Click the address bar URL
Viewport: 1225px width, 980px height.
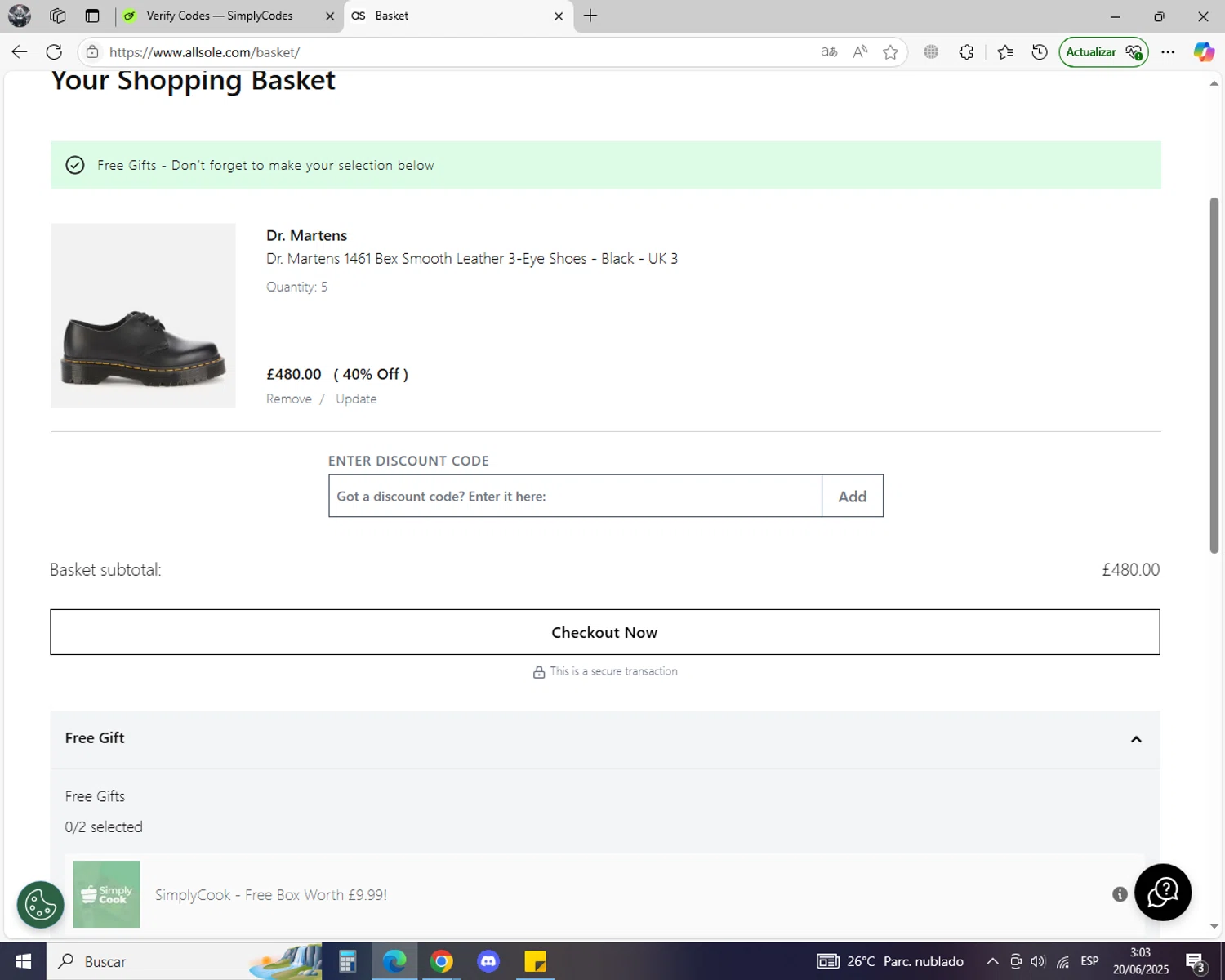pyautogui.click(x=204, y=52)
